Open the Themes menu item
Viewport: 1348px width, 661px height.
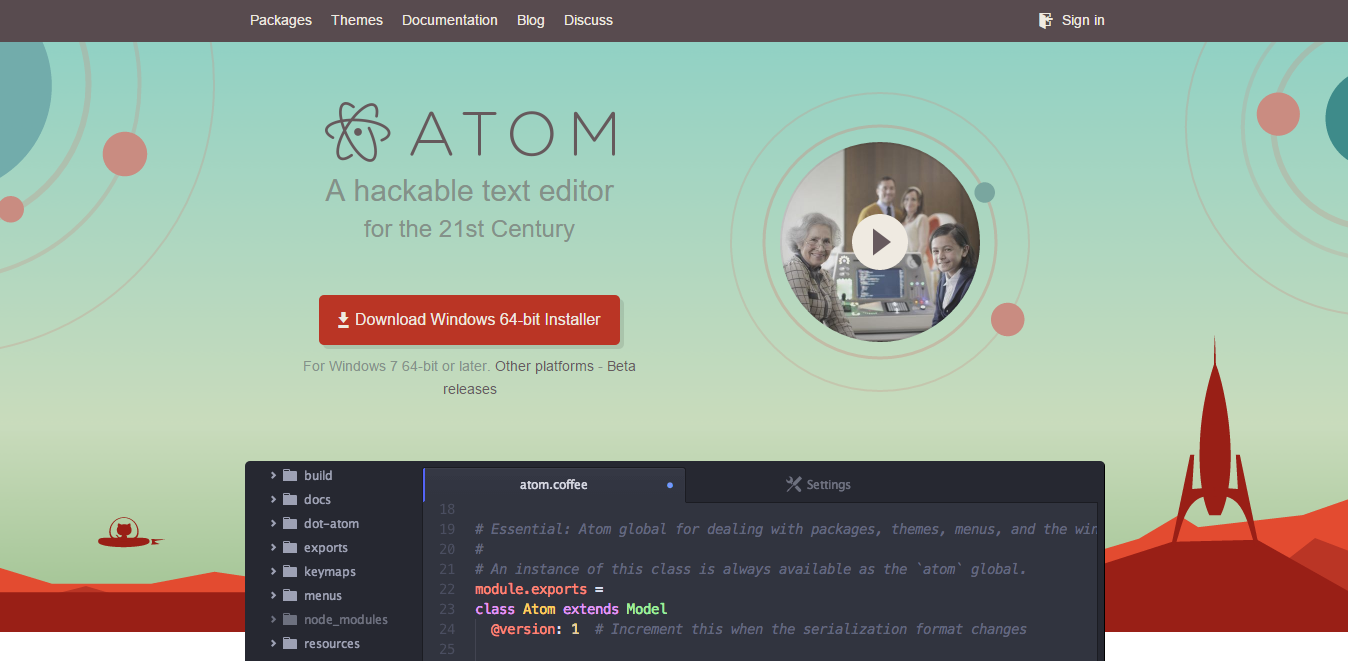(357, 20)
